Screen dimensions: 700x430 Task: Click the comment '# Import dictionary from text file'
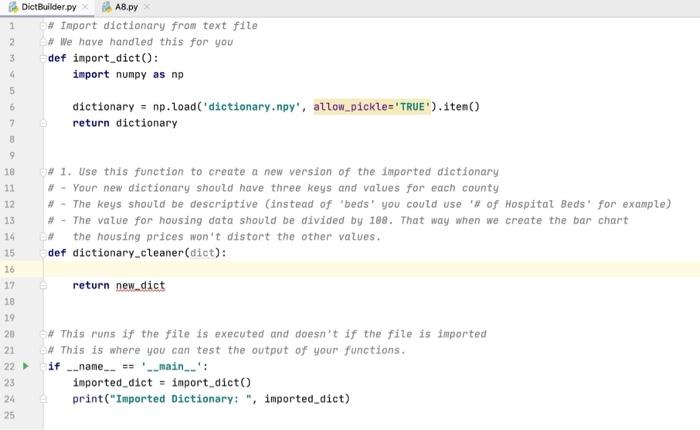pyautogui.click(x=153, y=25)
